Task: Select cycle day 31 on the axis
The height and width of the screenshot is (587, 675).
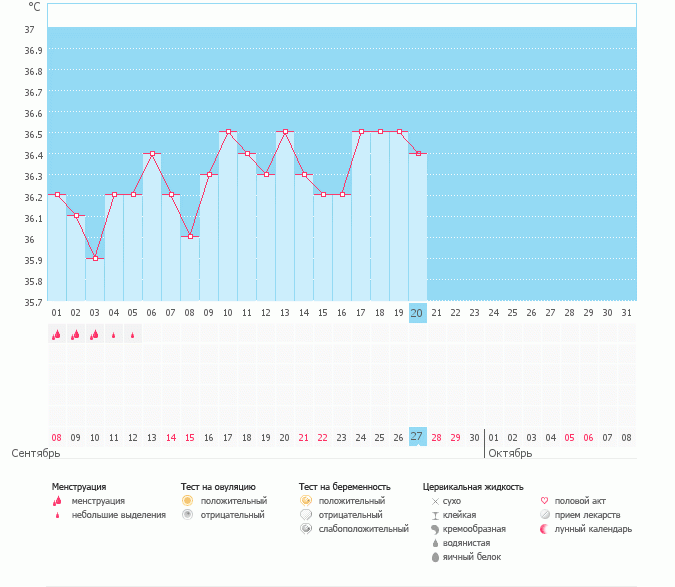Action: tap(626, 313)
